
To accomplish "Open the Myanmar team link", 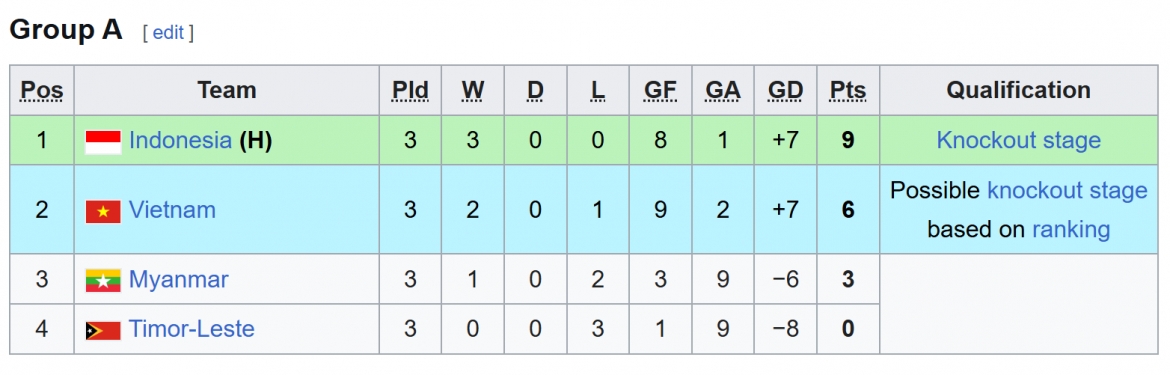I will (179, 280).
